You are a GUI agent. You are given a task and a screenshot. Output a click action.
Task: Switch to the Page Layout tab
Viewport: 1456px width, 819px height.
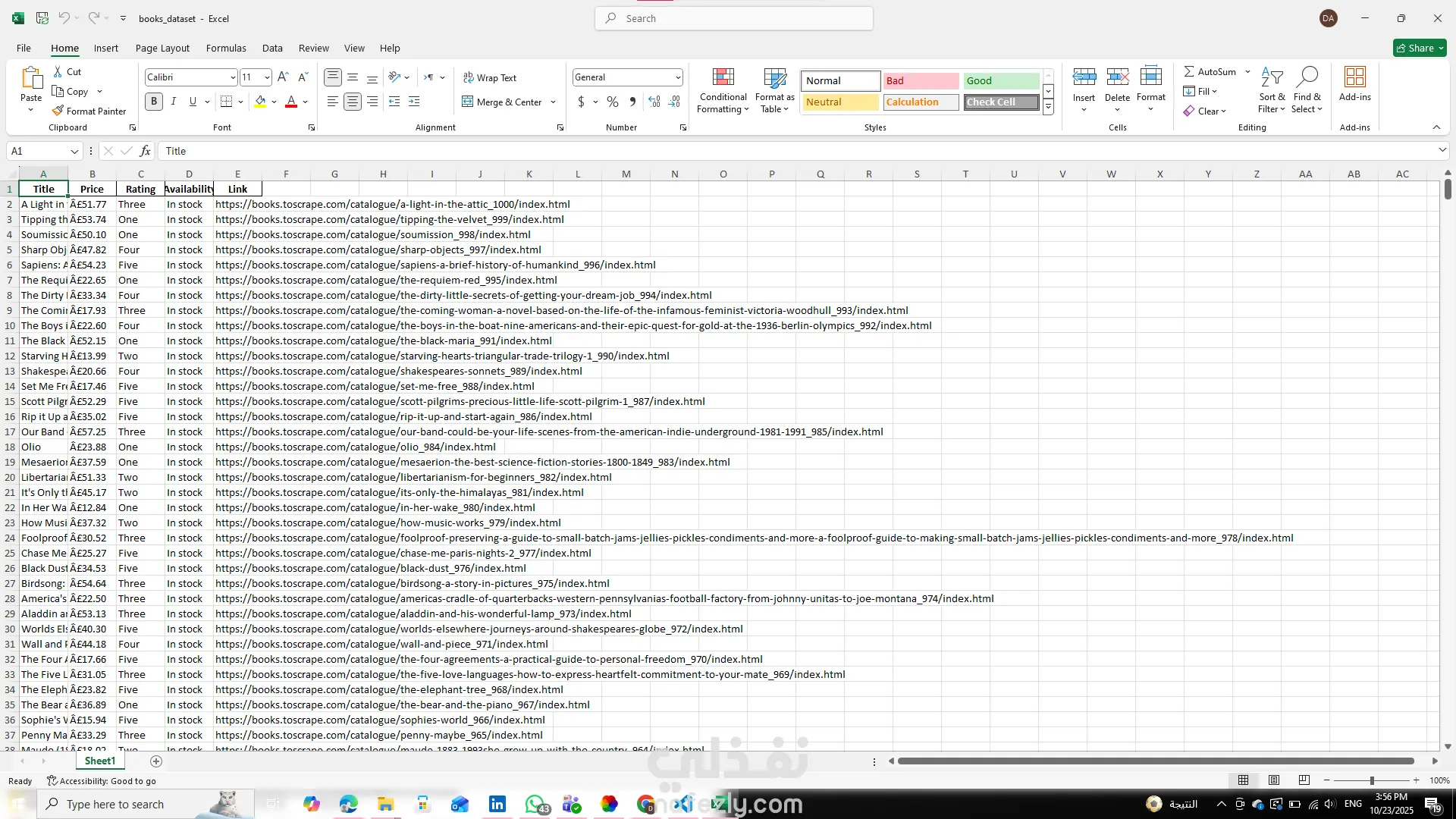[x=162, y=48]
